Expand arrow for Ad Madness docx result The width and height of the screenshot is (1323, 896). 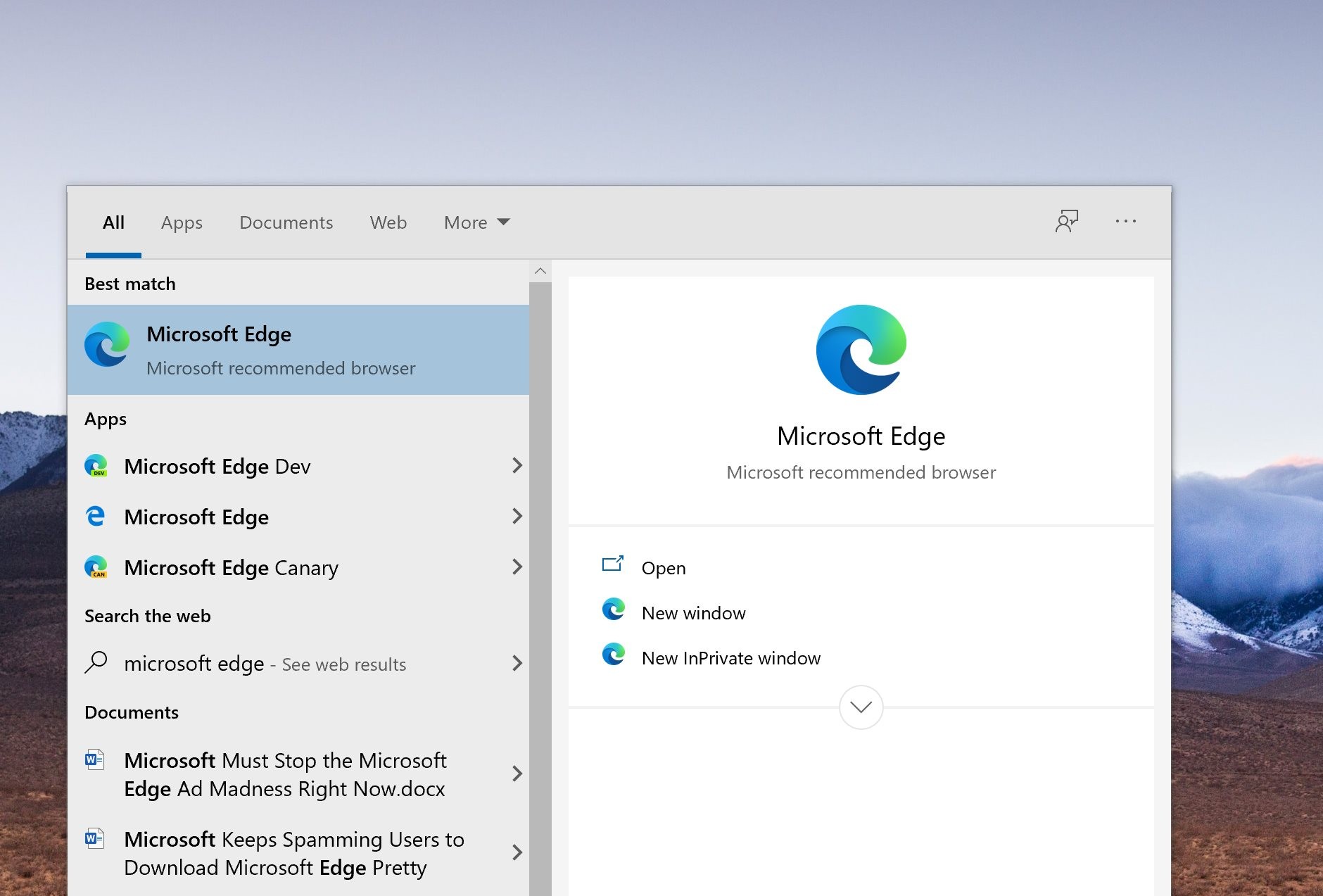coord(517,774)
